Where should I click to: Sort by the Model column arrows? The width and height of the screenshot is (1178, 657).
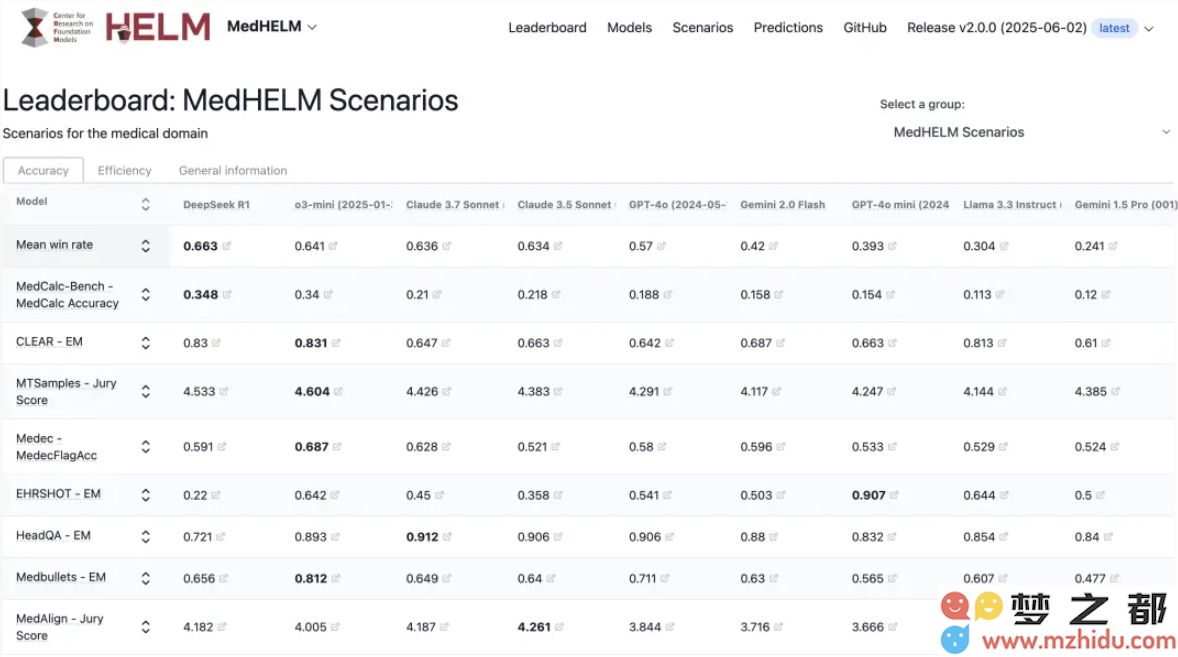pyautogui.click(x=146, y=204)
